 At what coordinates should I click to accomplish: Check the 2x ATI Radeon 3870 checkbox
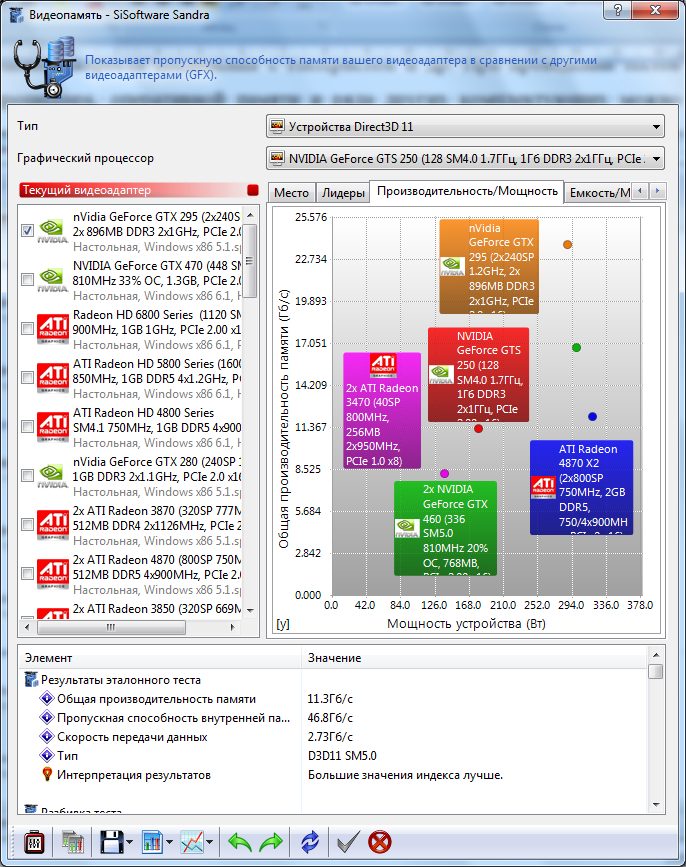click(27, 524)
